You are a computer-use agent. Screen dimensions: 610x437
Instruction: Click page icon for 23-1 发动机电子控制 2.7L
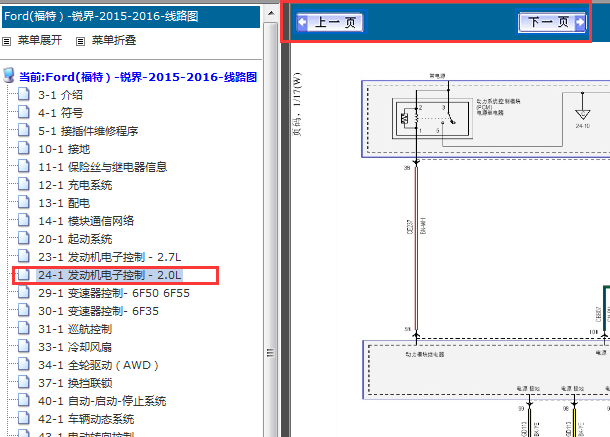pyautogui.click(x=24, y=256)
